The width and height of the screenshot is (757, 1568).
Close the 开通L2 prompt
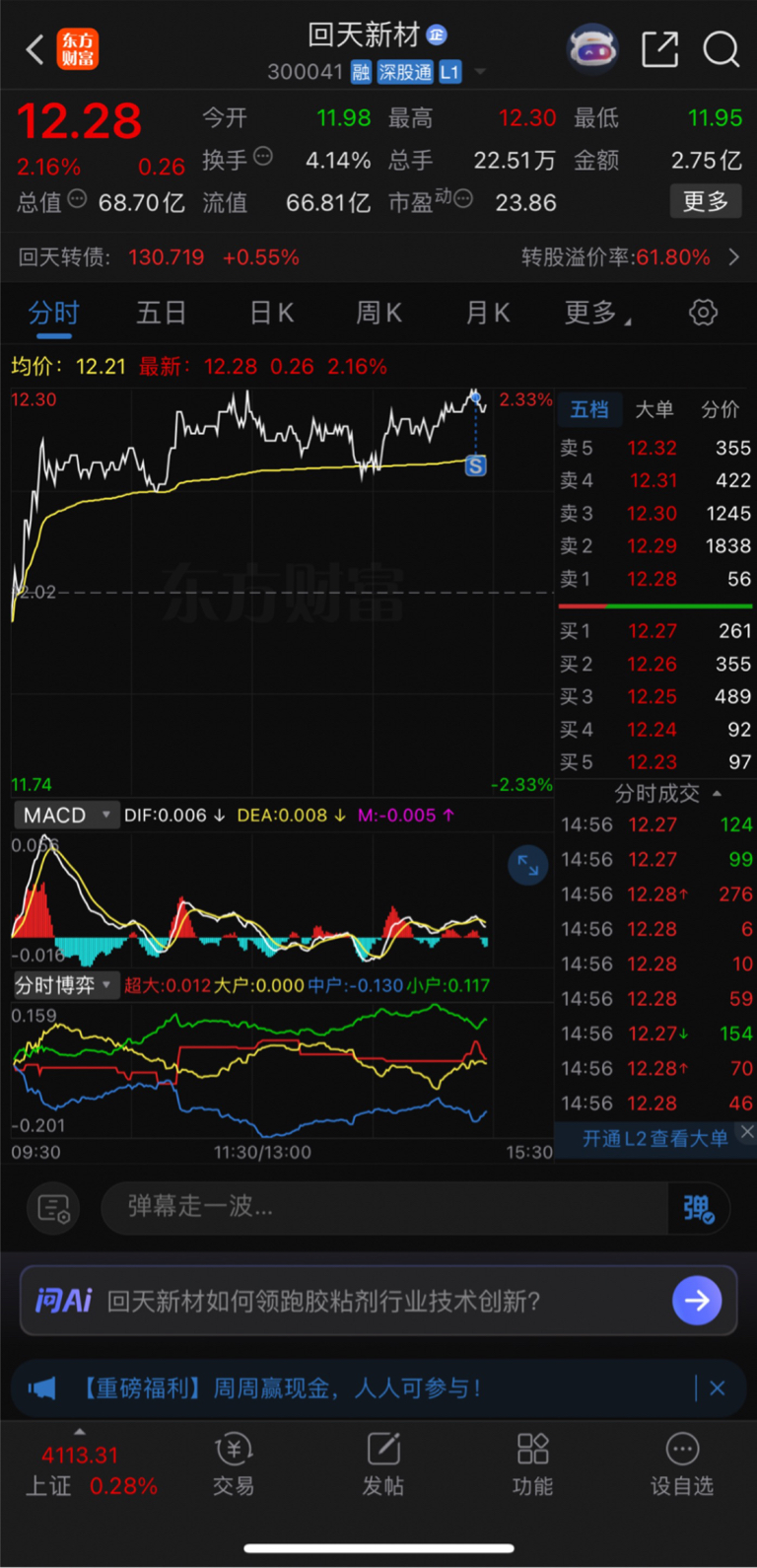(x=747, y=1132)
